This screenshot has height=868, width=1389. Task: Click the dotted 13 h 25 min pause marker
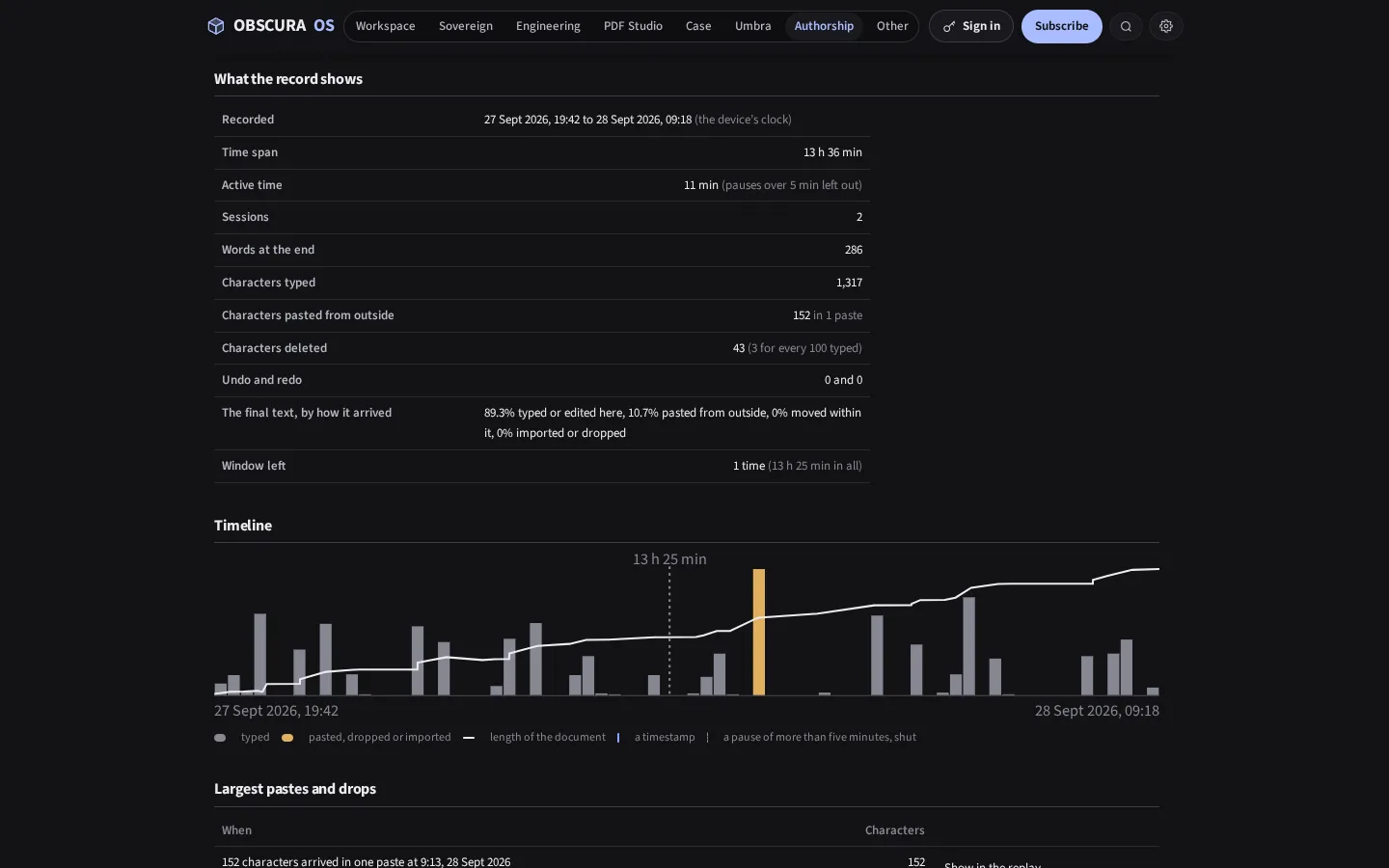click(x=669, y=632)
